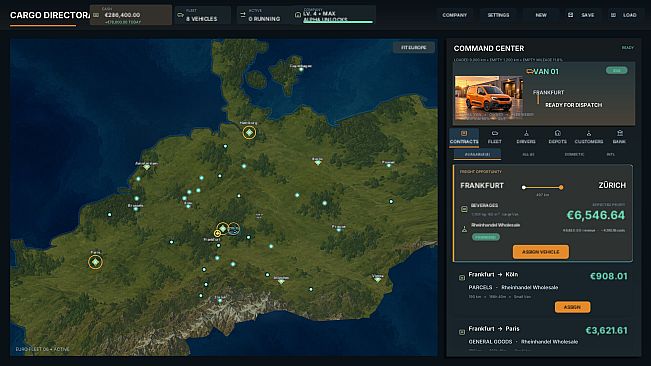This screenshot has height=366, width=651.
Task: Open the Bank tab
Action: tap(619, 137)
